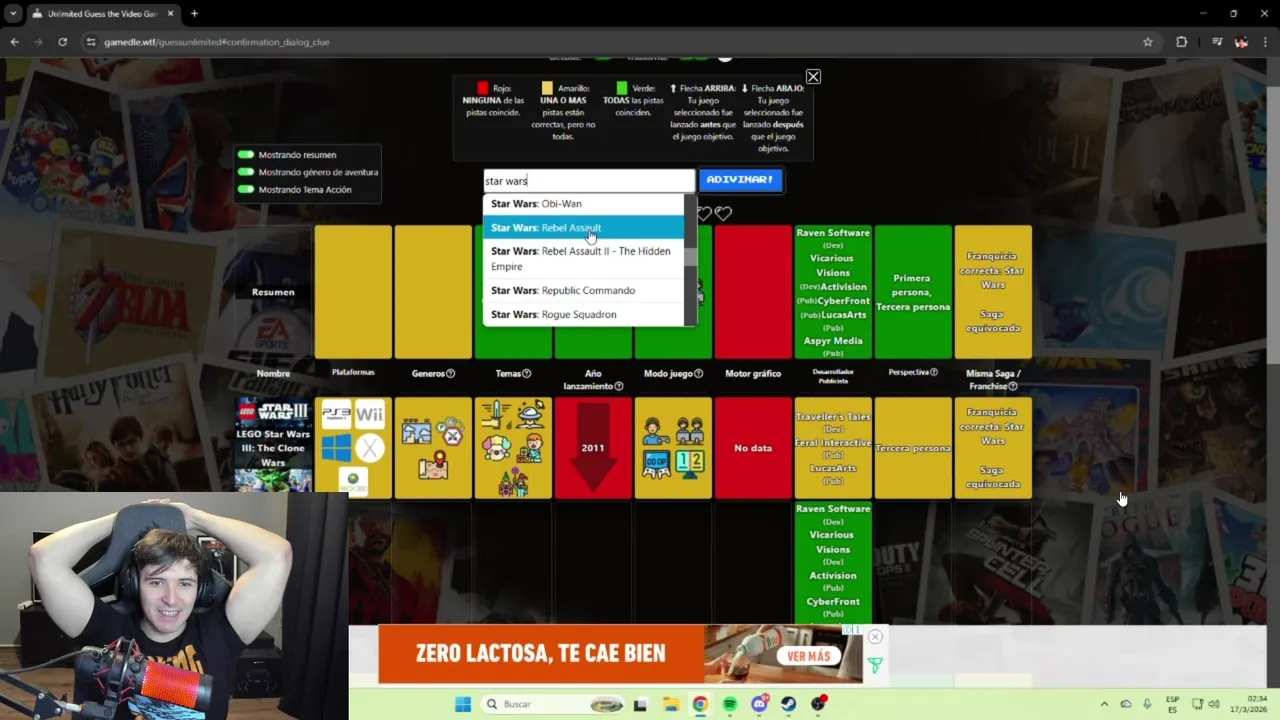Click the Primera persona, Tercera persona summary cell

coord(913,292)
